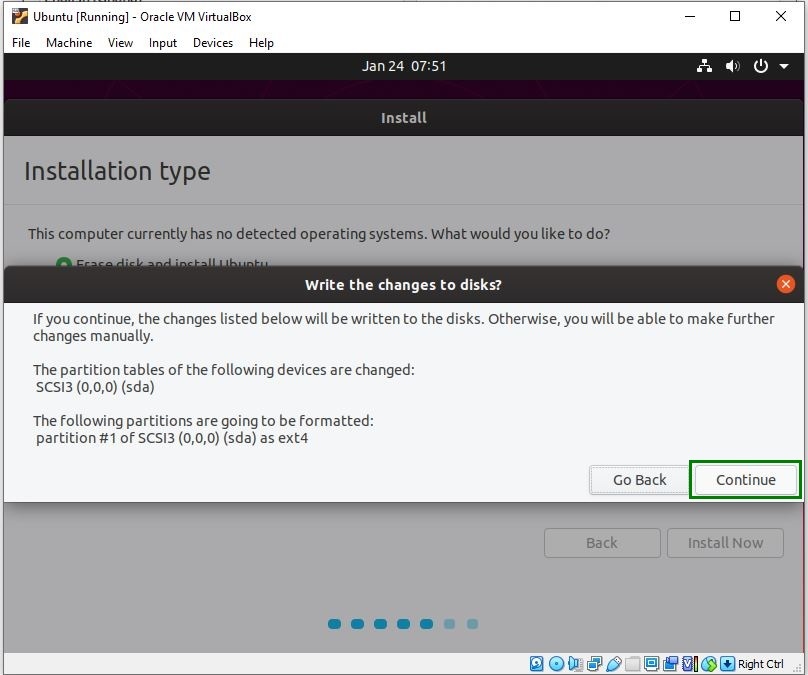Click the VirtualBox hard disk activity icon
This screenshot has height=675, width=808.
click(536, 664)
